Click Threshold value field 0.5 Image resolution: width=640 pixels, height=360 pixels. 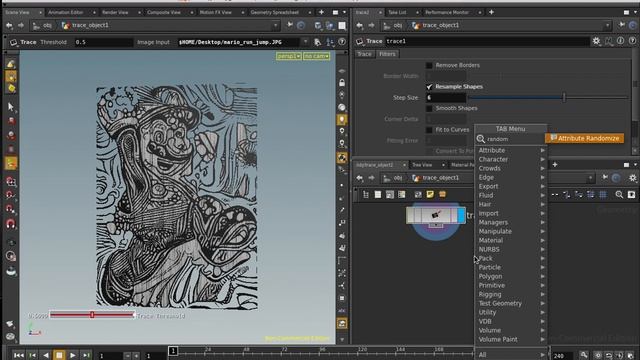103,42
